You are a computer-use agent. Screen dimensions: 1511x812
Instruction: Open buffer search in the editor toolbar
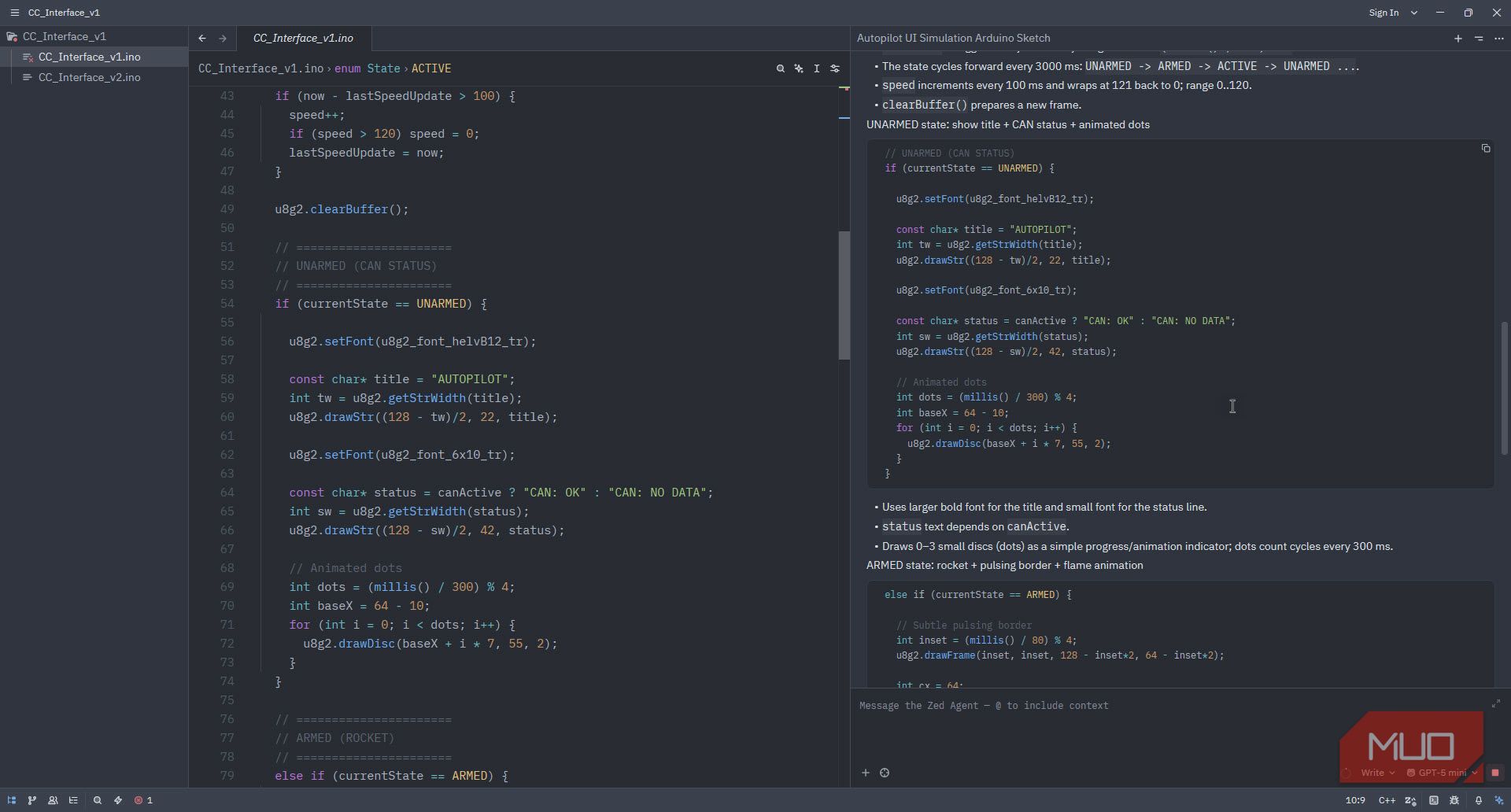click(781, 68)
